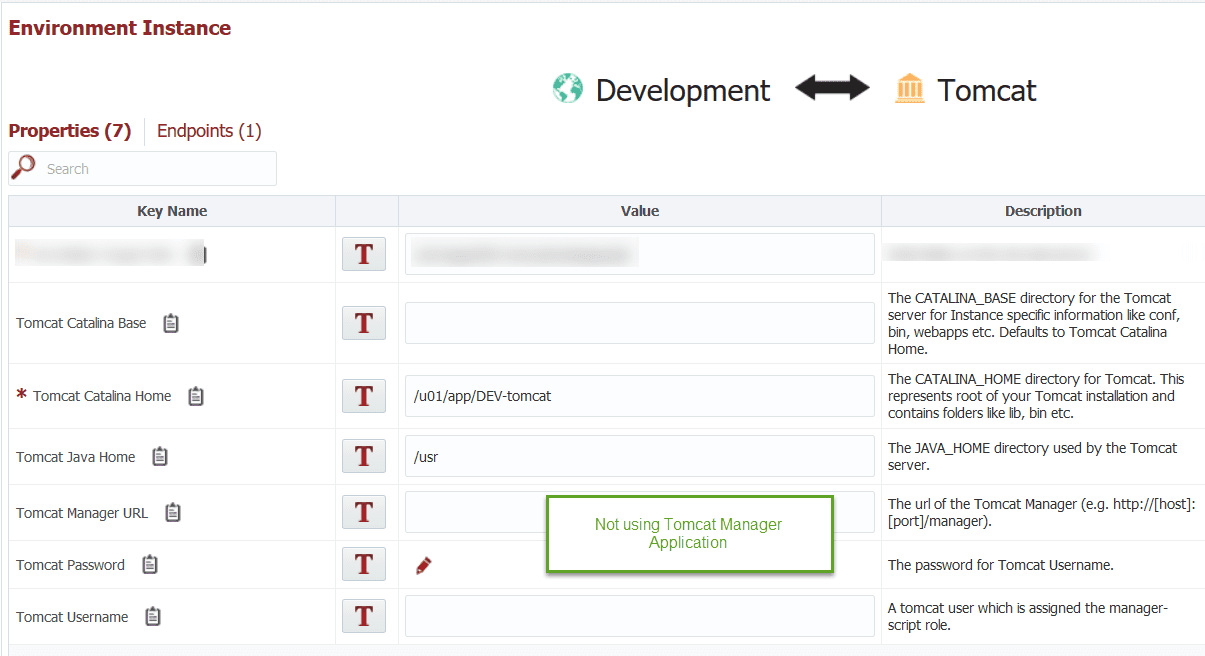
Task: Click the T button for Tomcat Java Home
Action: click(364, 456)
